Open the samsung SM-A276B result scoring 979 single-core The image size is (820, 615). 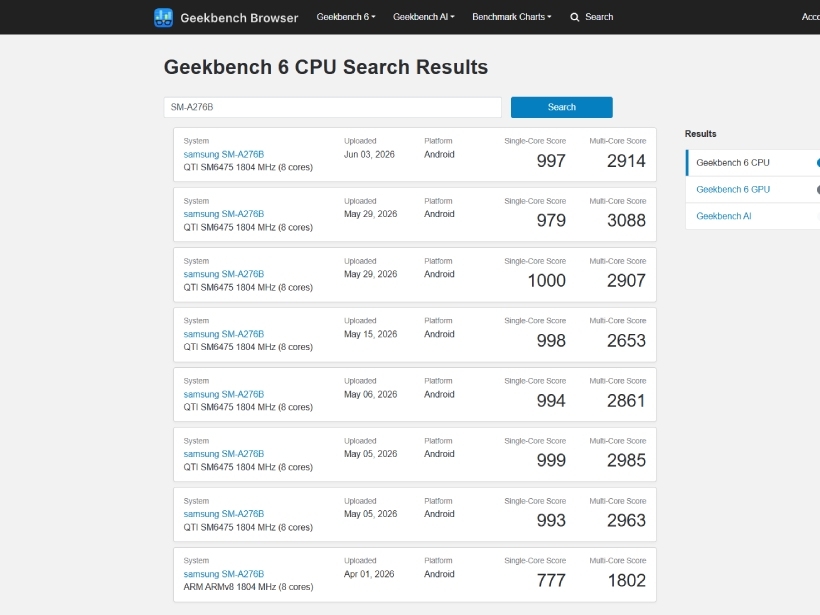point(223,214)
